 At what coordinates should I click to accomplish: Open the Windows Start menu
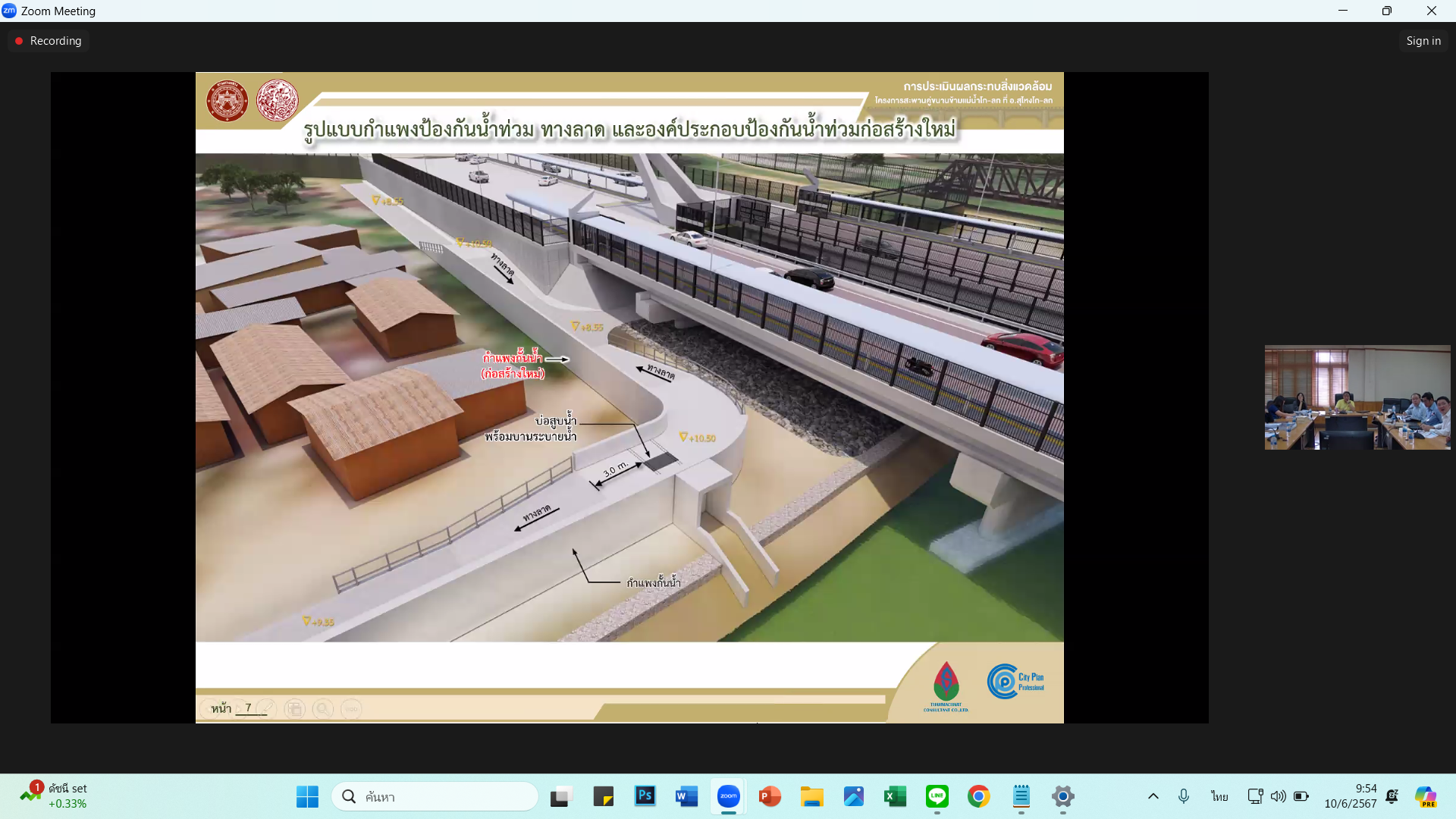[307, 796]
